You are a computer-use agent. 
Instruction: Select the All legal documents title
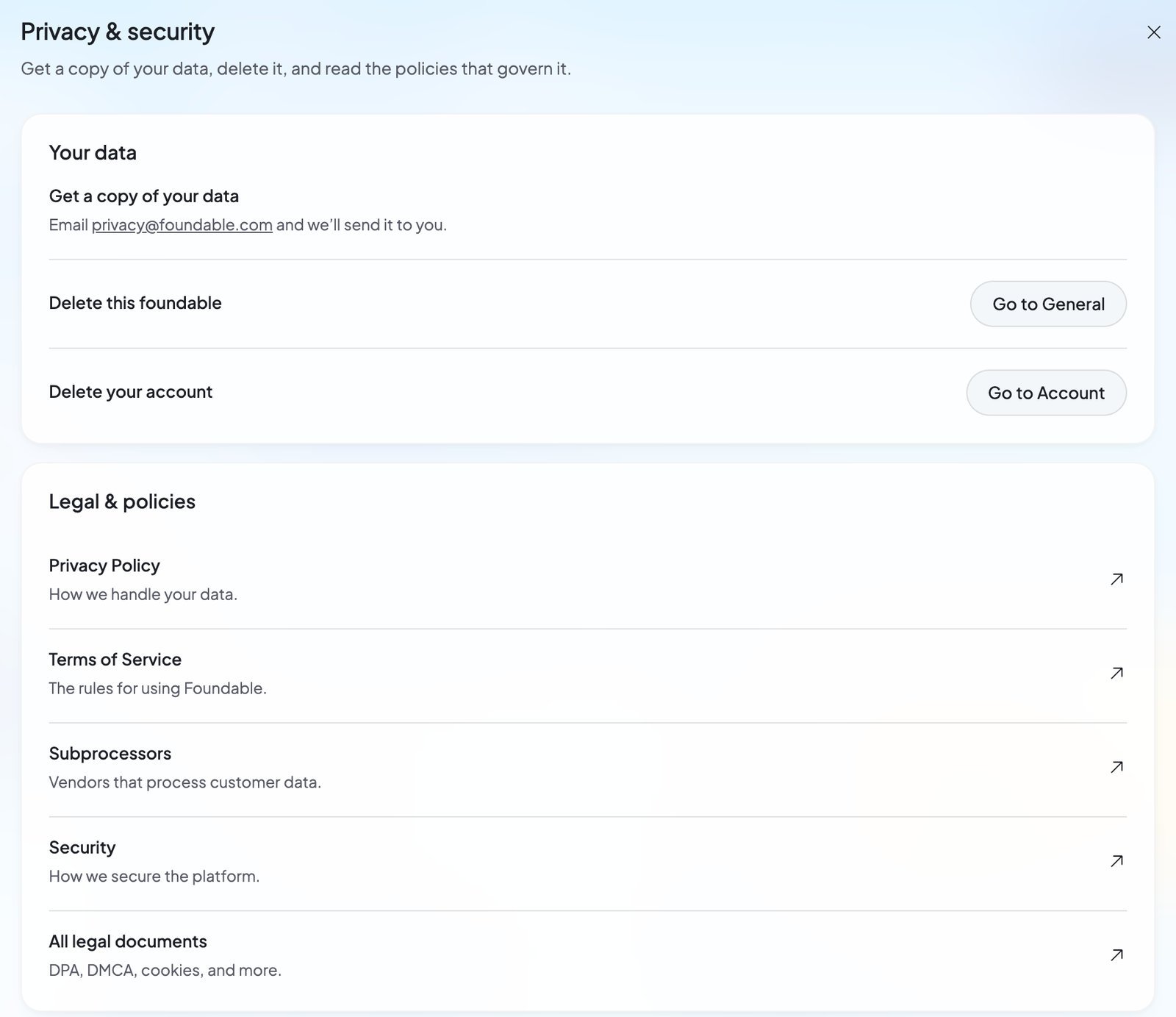128,942
